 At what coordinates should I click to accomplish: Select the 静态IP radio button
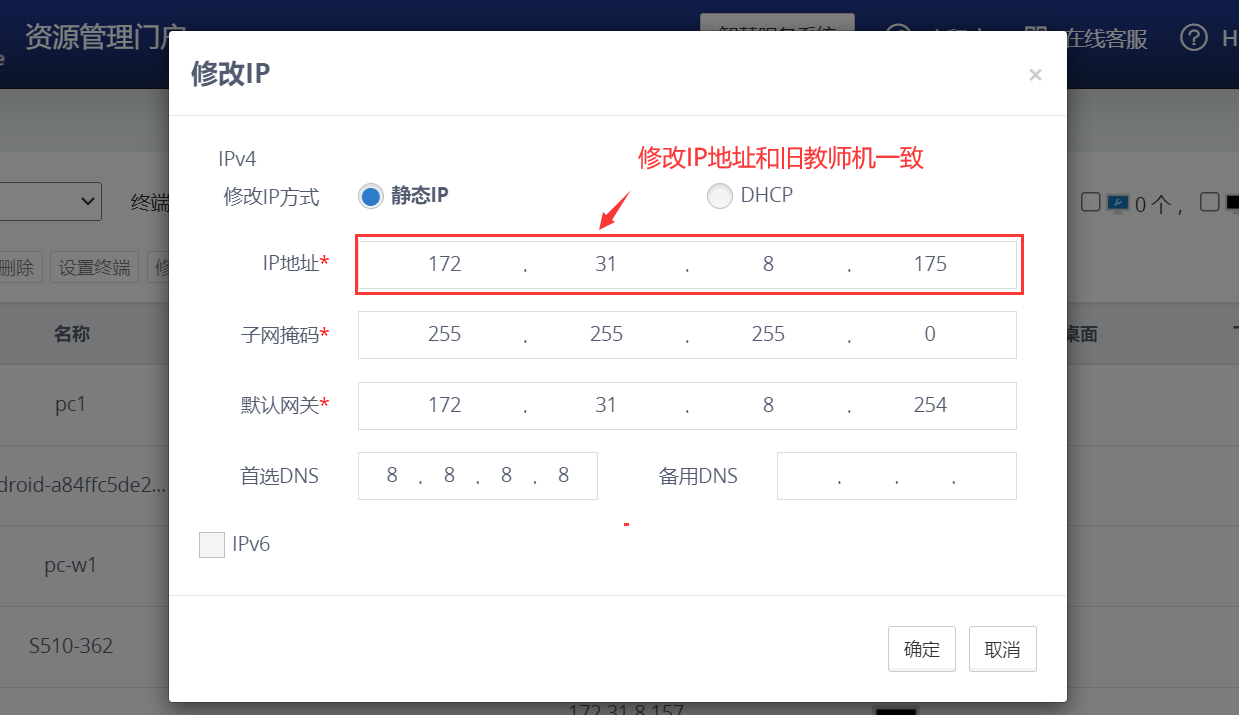[x=370, y=196]
